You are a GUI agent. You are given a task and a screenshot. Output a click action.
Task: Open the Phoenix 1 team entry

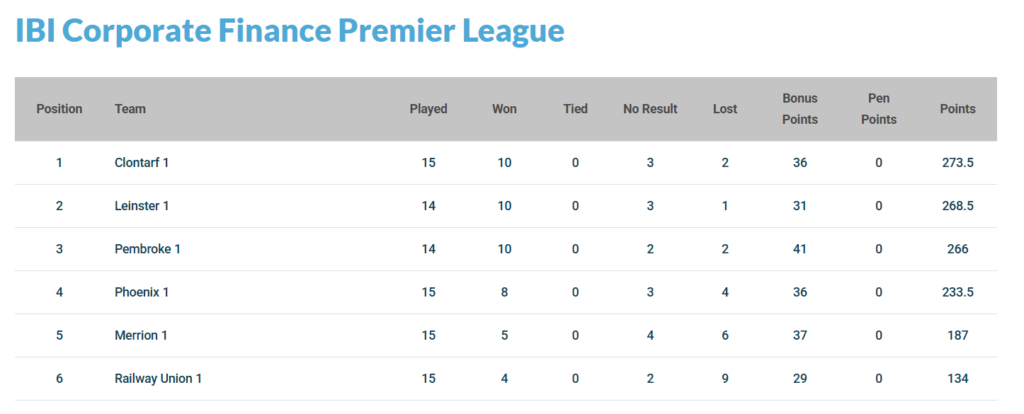pos(141,292)
